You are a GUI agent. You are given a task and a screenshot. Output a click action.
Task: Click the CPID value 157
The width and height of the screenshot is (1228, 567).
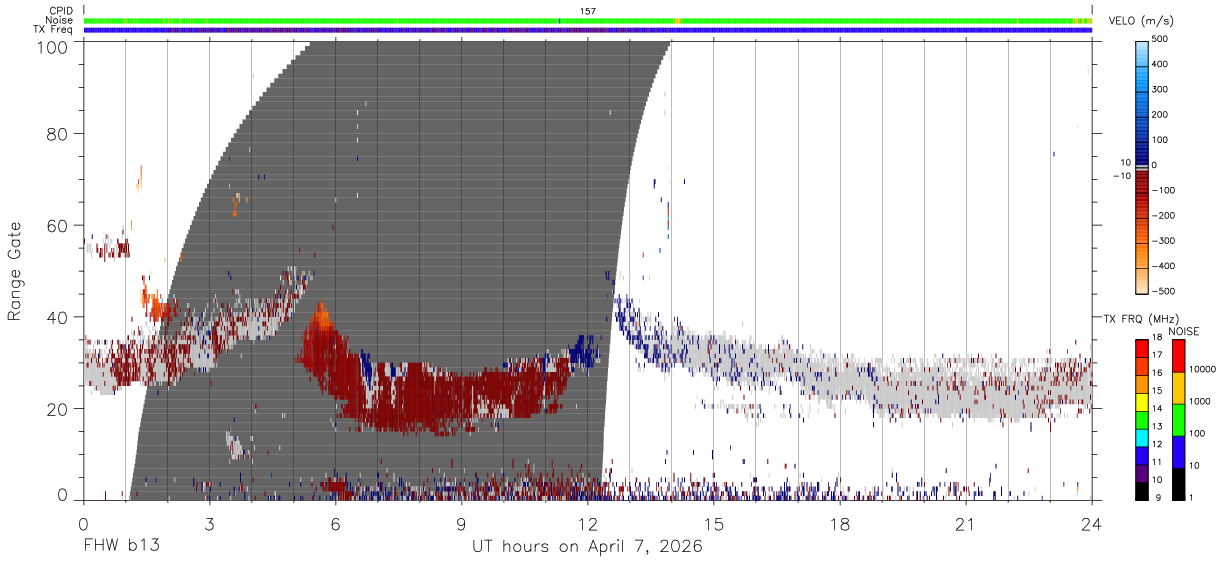(588, 11)
